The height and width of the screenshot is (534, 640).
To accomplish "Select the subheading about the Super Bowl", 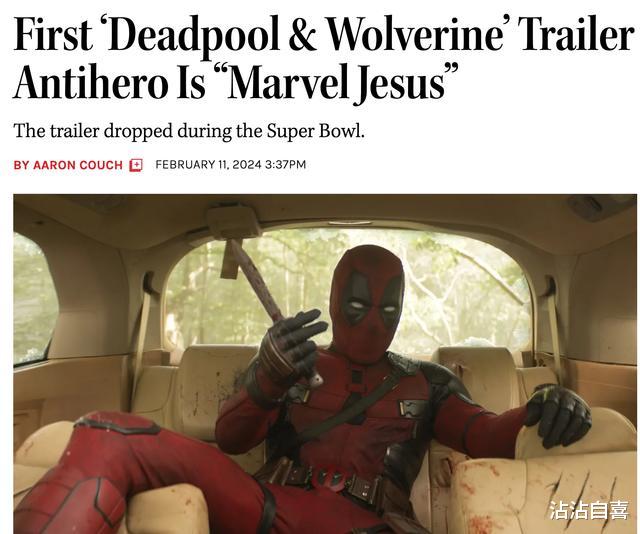I will pyautogui.click(x=189, y=131).
